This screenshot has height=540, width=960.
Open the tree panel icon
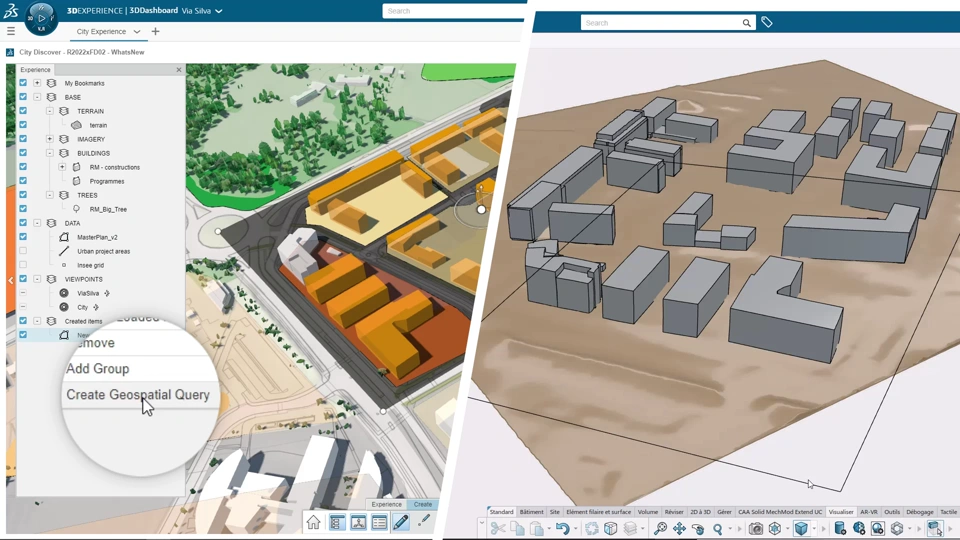tap(336, 522)
